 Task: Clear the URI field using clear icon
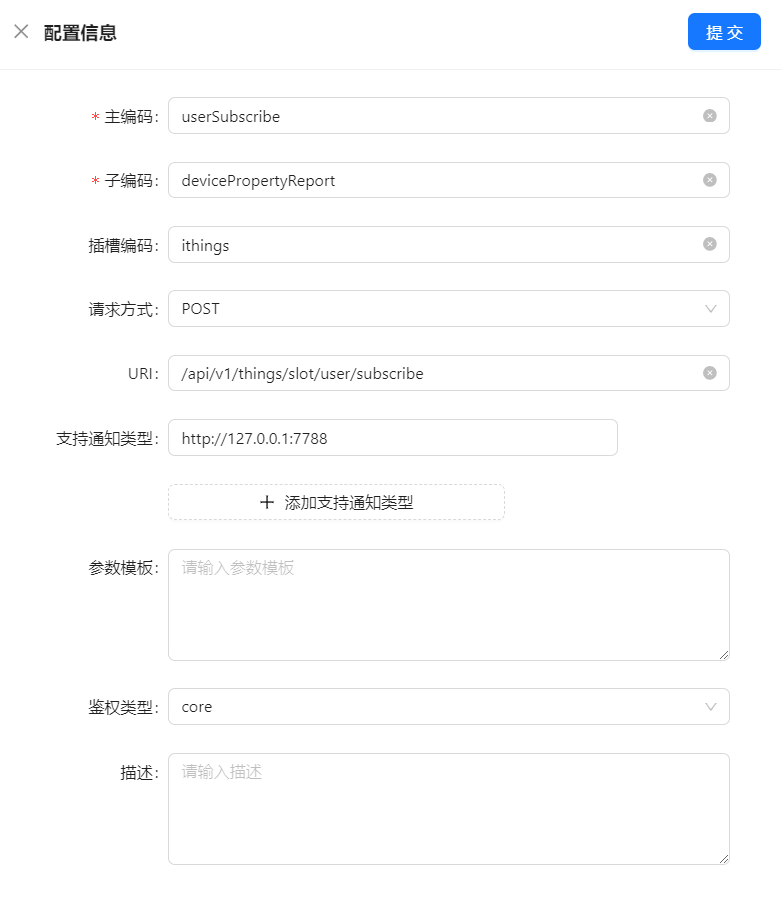710,373
